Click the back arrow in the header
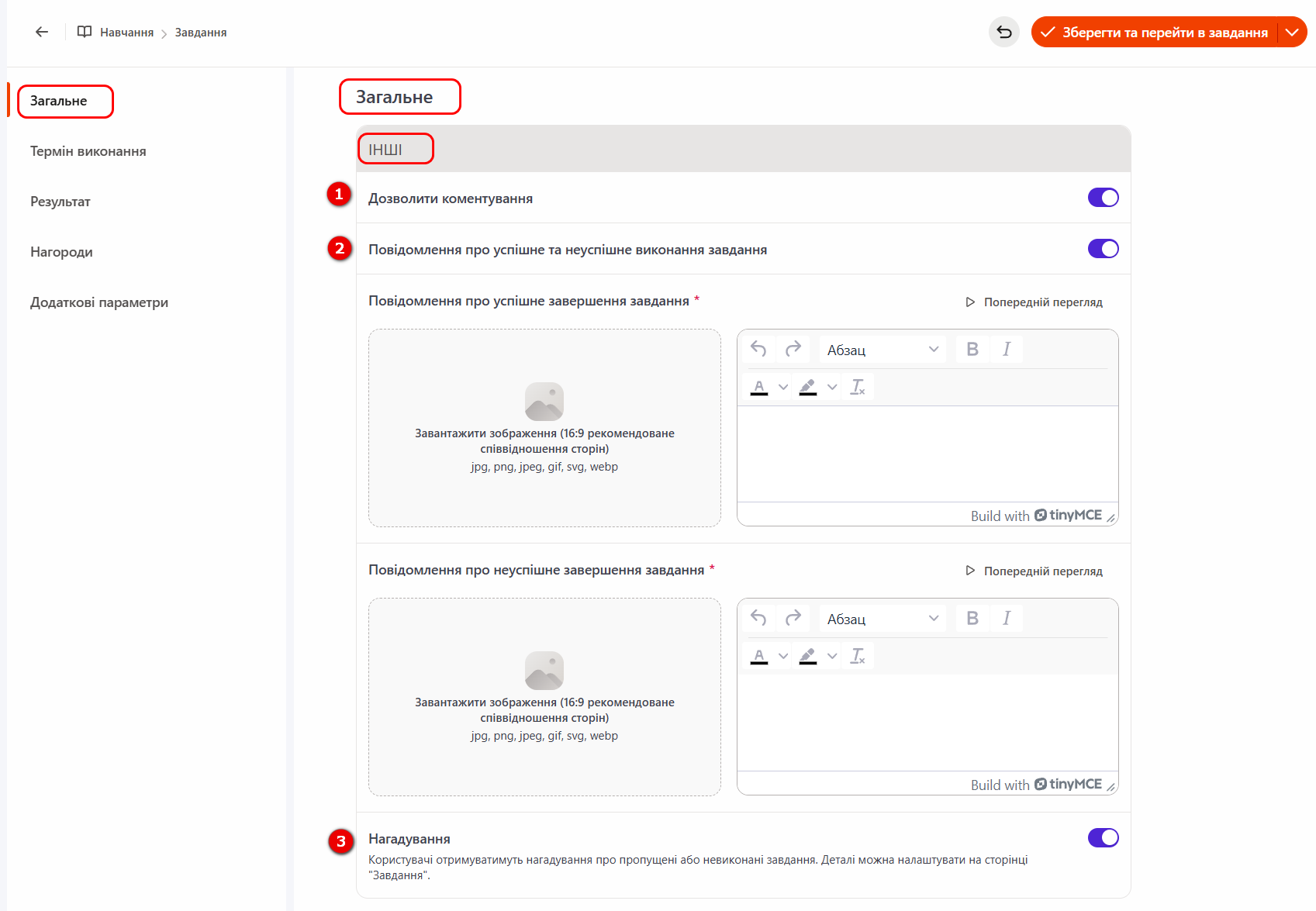 click(x=42, y=32)
